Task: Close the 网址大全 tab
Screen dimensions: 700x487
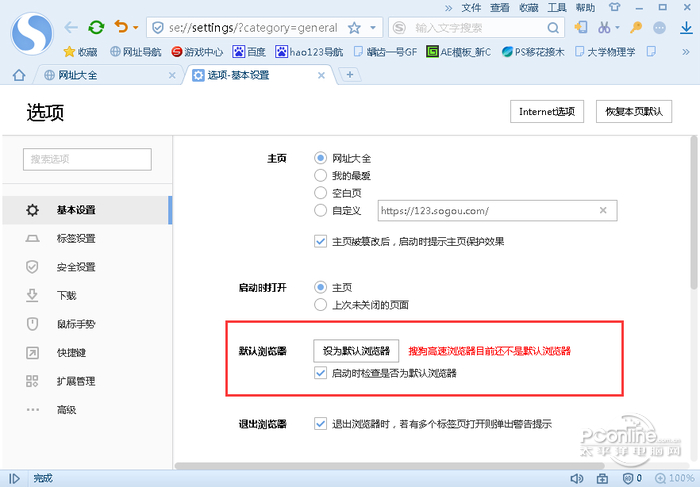Action: click(172, 75)
